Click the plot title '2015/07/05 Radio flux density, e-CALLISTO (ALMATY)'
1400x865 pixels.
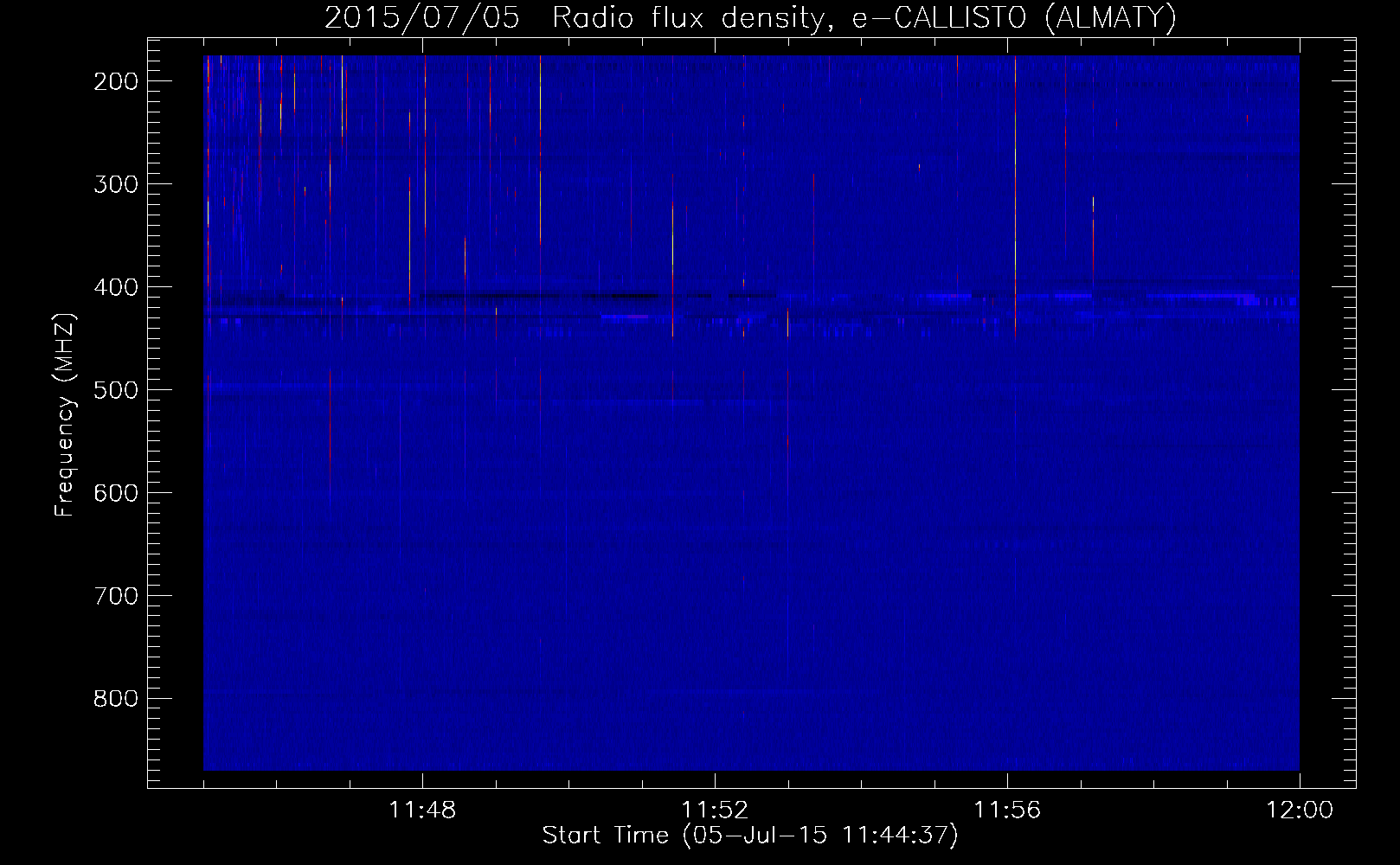(750, 18)
